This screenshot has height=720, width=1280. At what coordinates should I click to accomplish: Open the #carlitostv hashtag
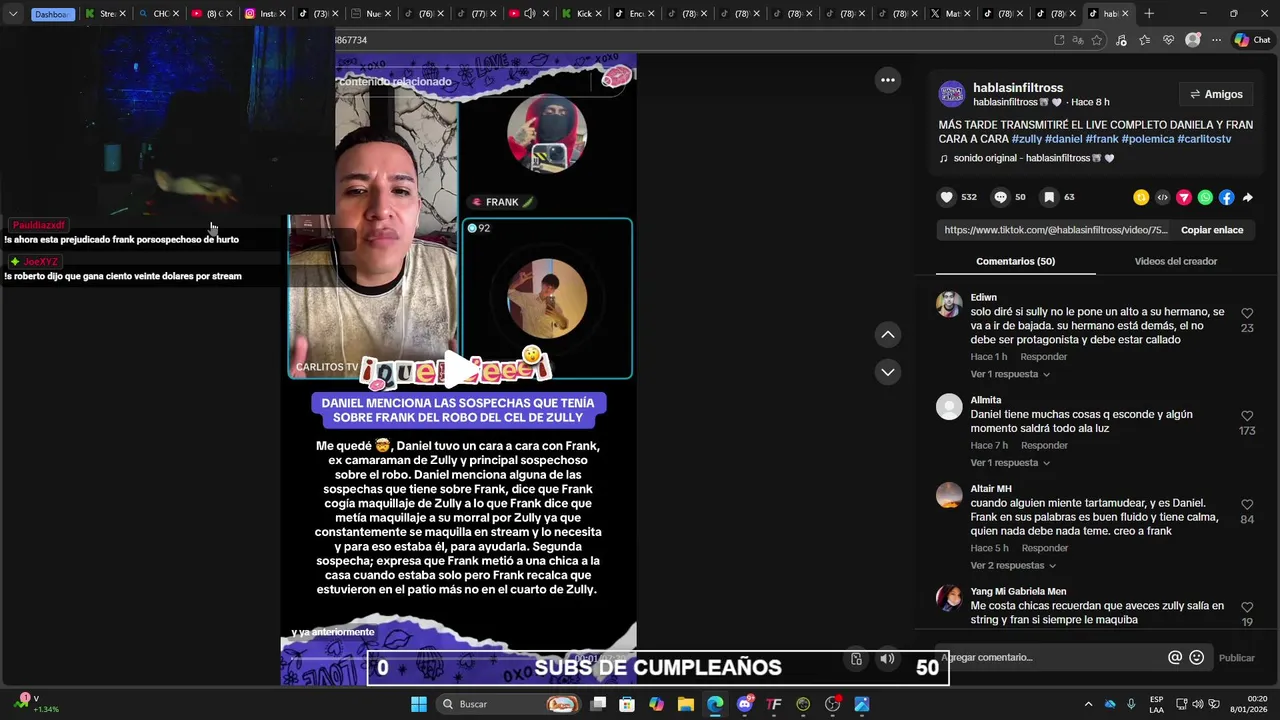[x=1204, y=139]
